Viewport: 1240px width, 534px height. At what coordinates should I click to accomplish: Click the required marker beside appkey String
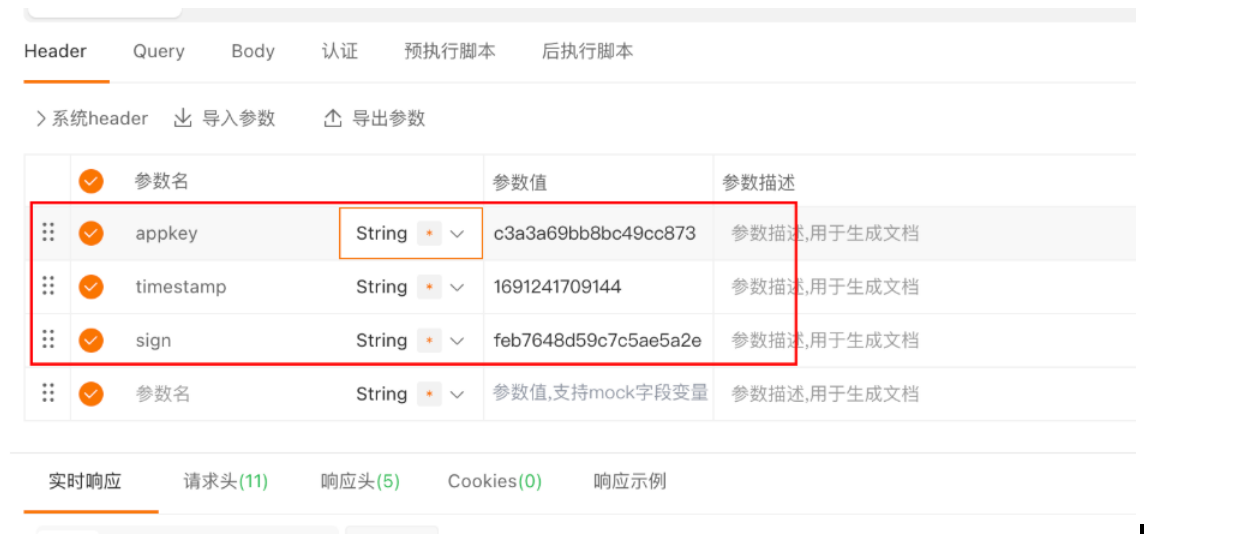pos(429,234)
